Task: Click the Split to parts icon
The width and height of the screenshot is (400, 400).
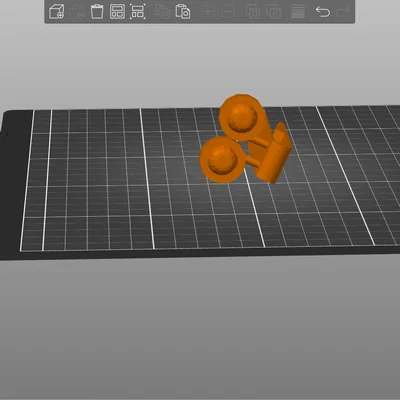Action: coord(273,12)
